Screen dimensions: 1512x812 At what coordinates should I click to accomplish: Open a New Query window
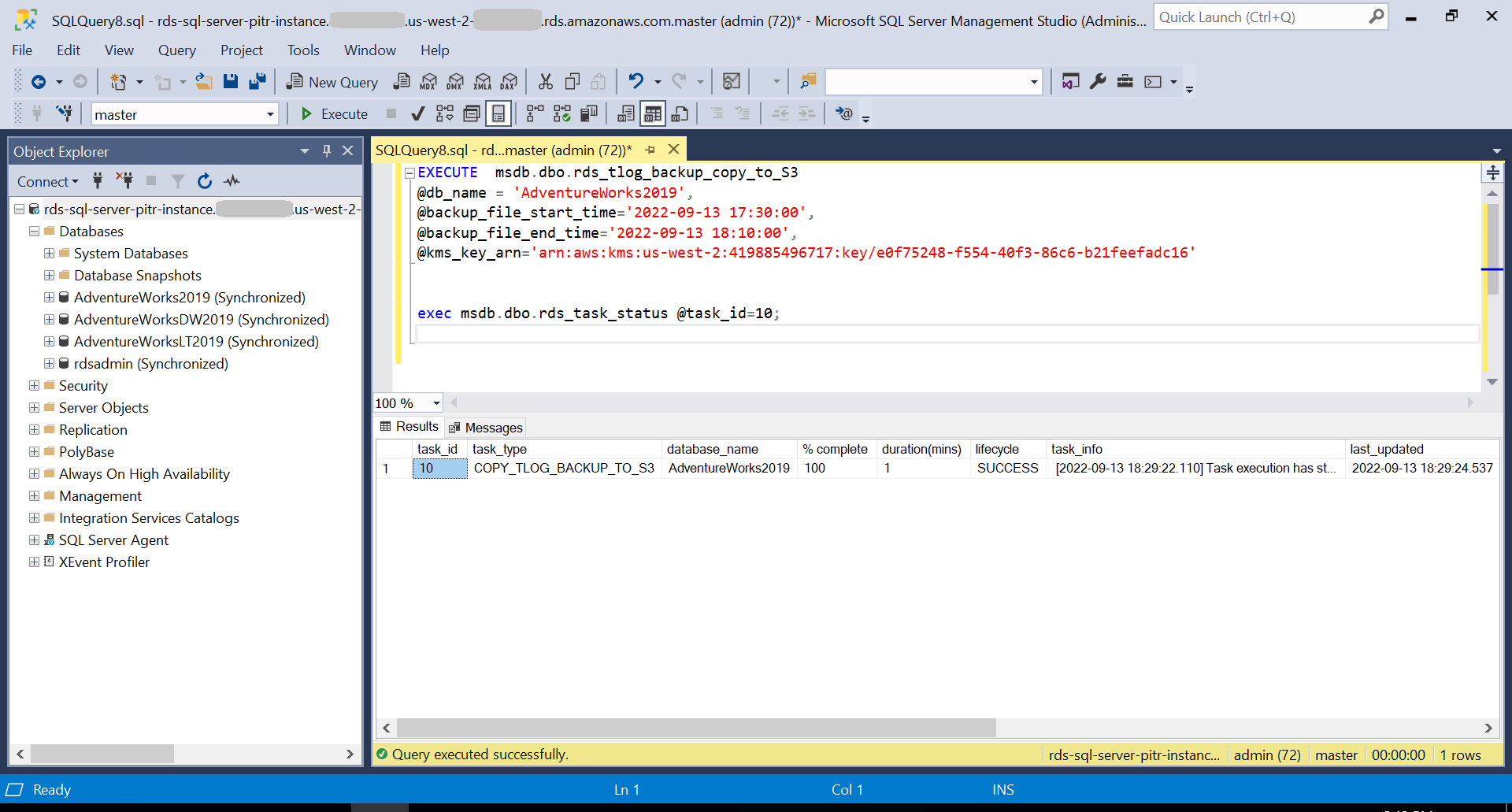pyautogui.click(x=332, y=81)
